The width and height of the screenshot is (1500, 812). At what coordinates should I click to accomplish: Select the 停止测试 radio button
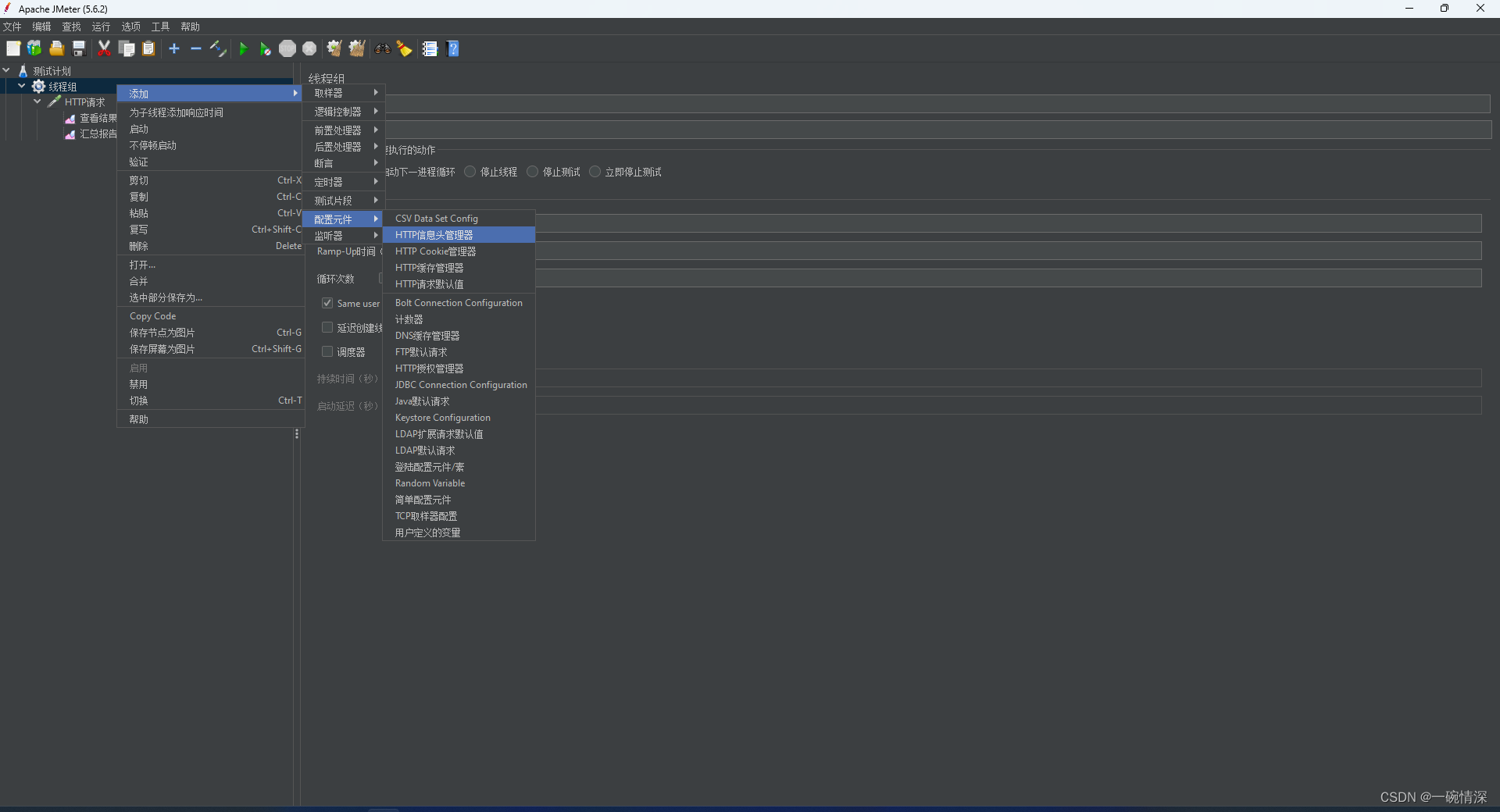[x=532, y=172]
